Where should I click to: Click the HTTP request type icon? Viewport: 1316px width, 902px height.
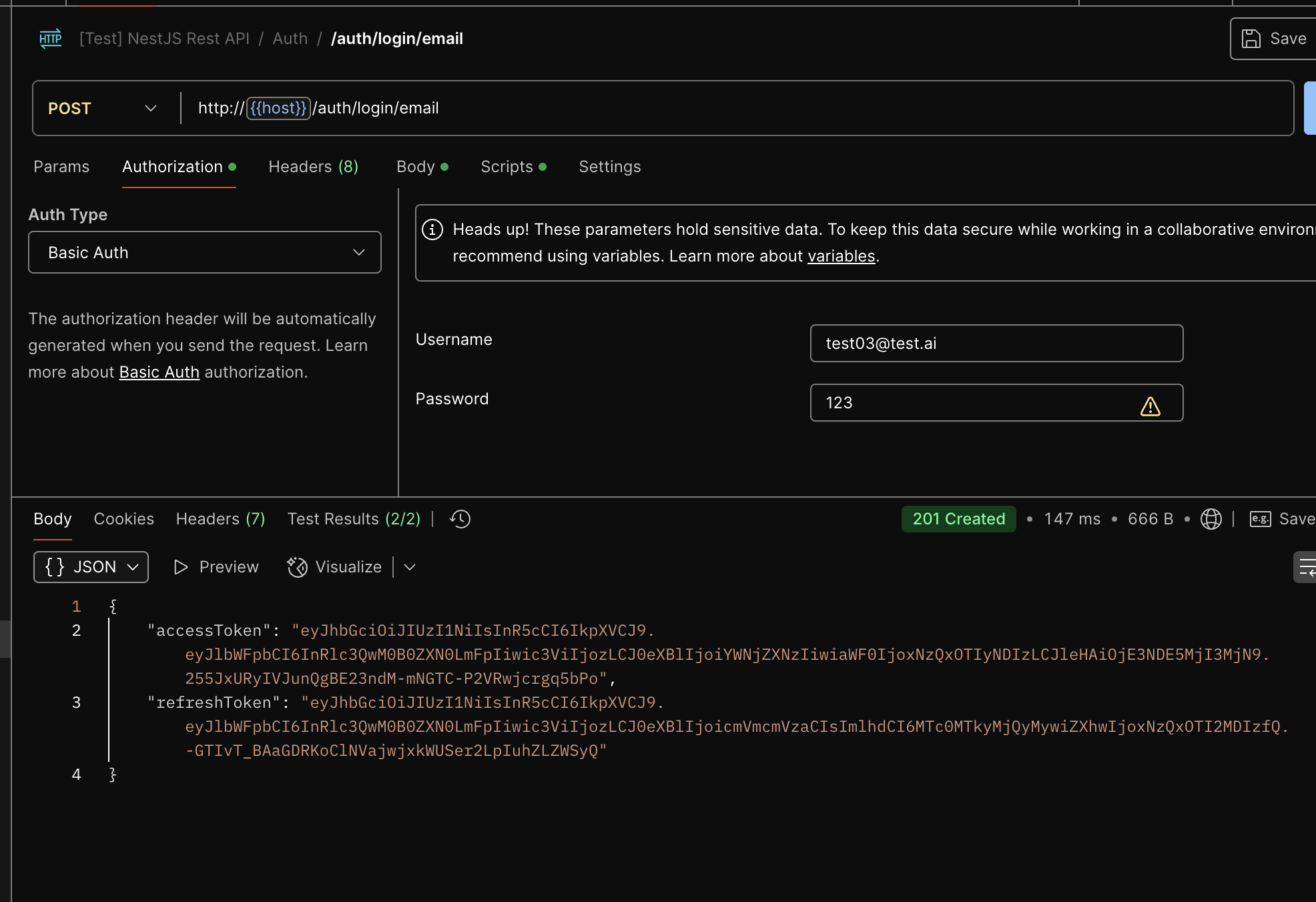[x=50, y=39]
